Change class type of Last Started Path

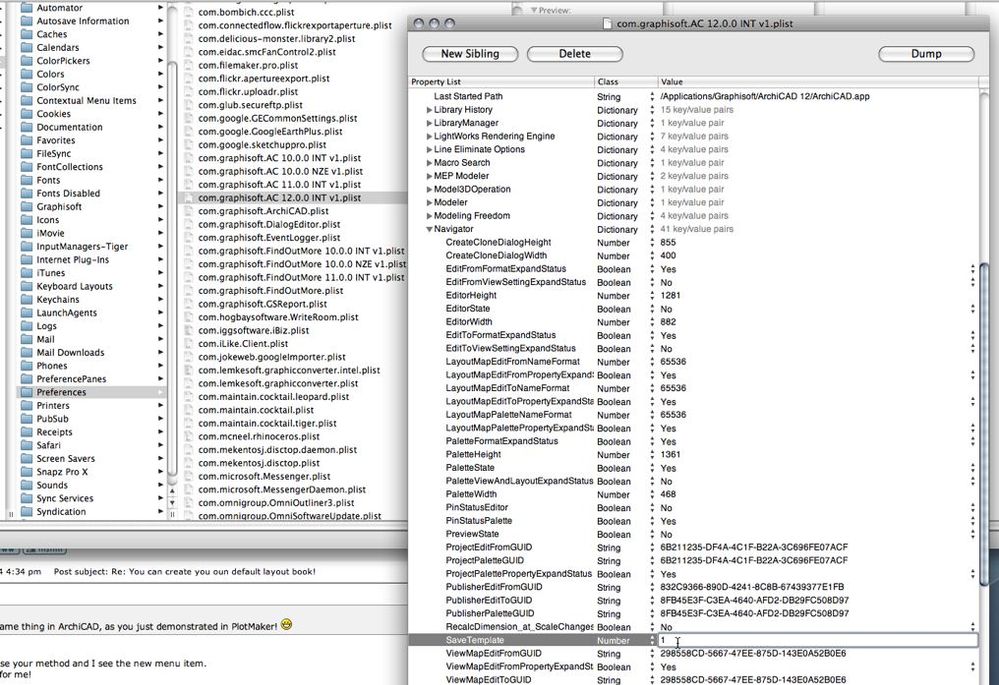pos(652,97)
